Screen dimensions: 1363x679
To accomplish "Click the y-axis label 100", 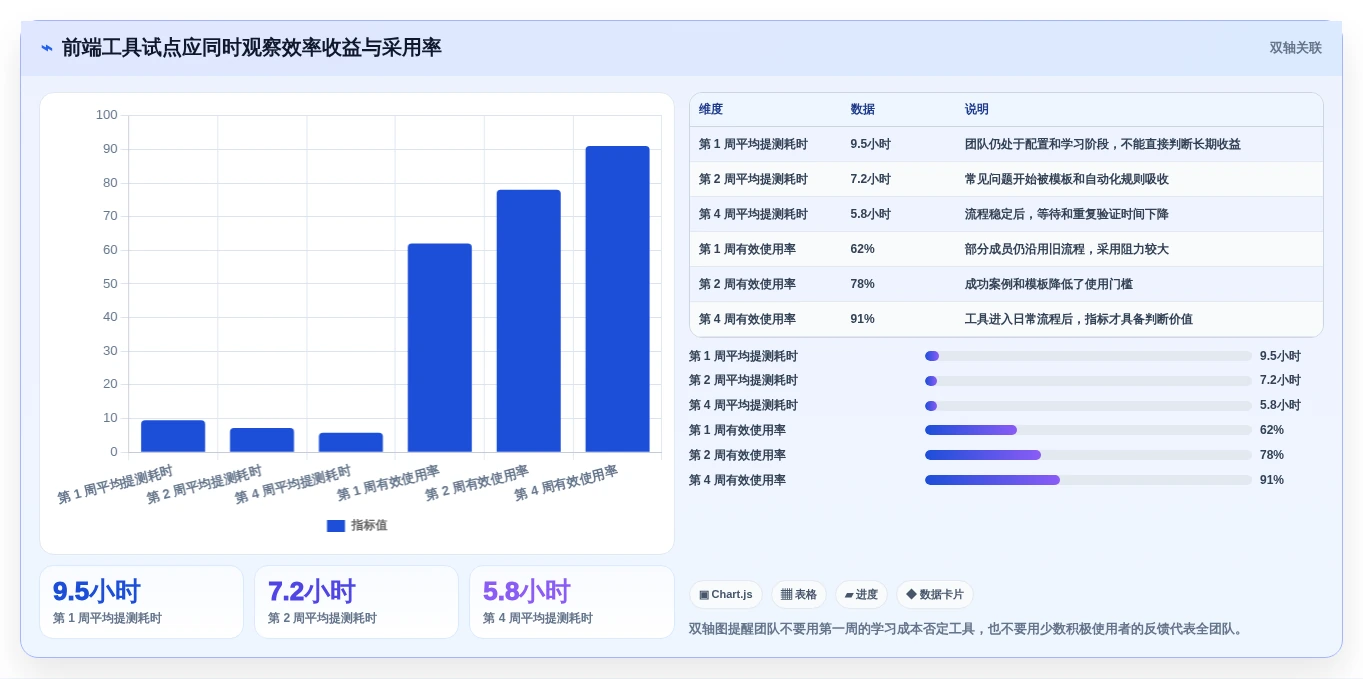I will 107,115.
